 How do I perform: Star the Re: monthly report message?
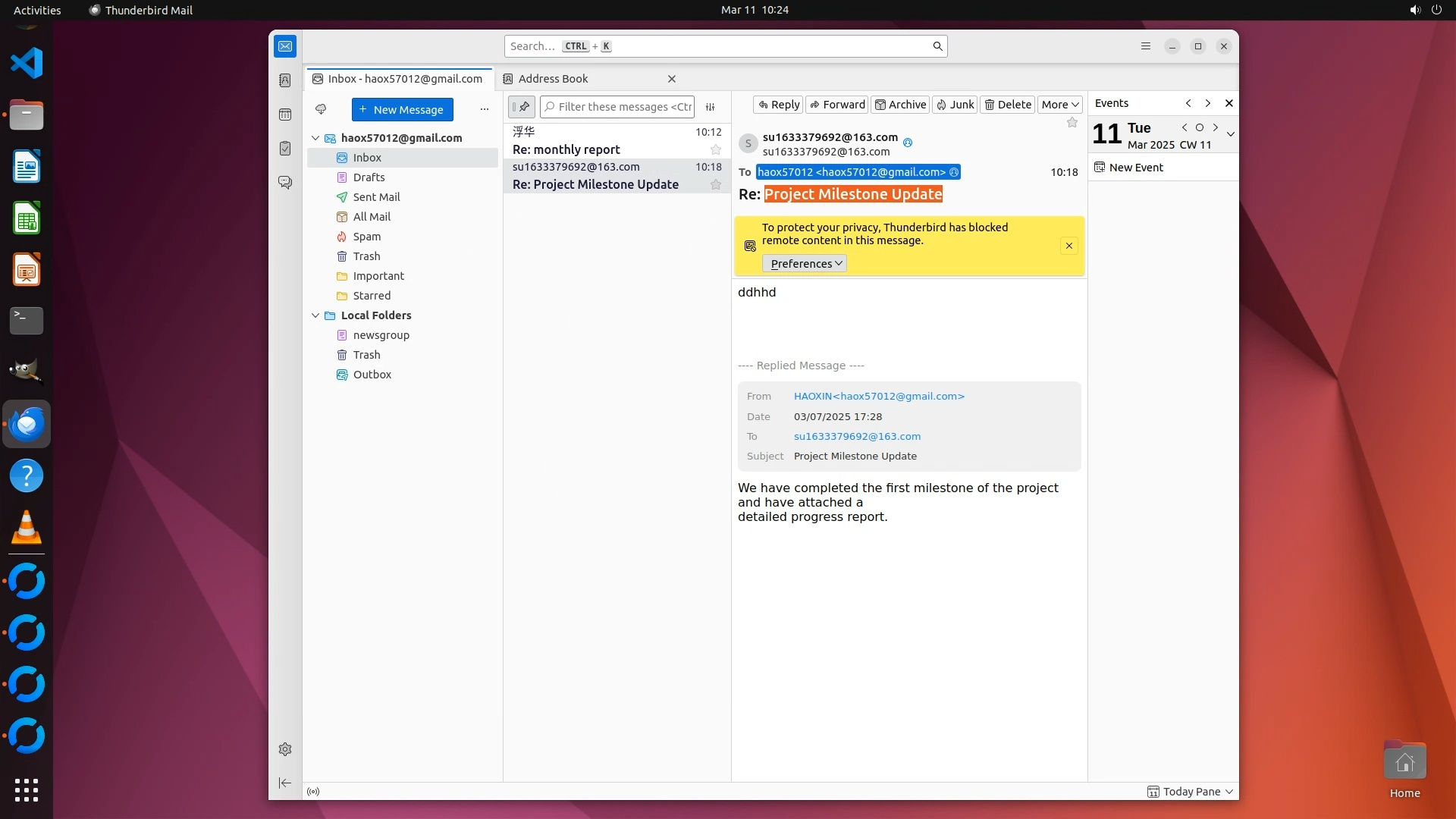coord(715,149)
